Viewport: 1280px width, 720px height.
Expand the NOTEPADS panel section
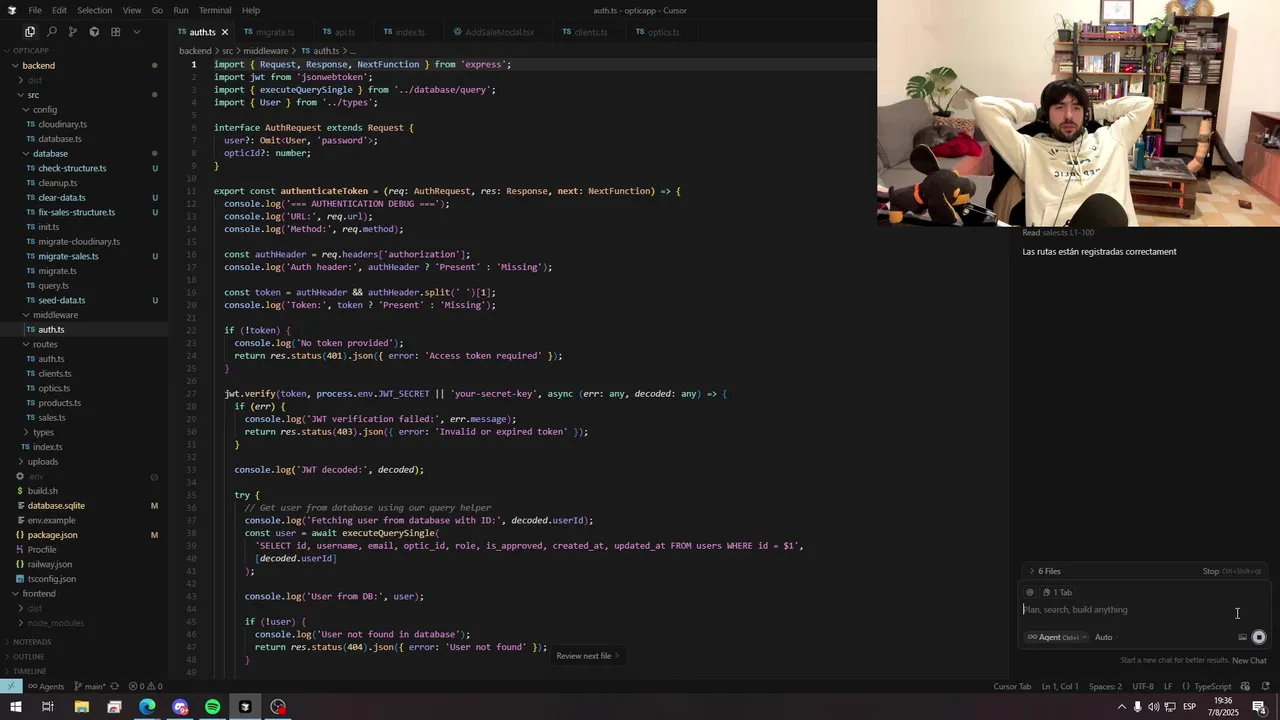click(x=32, y=642)
